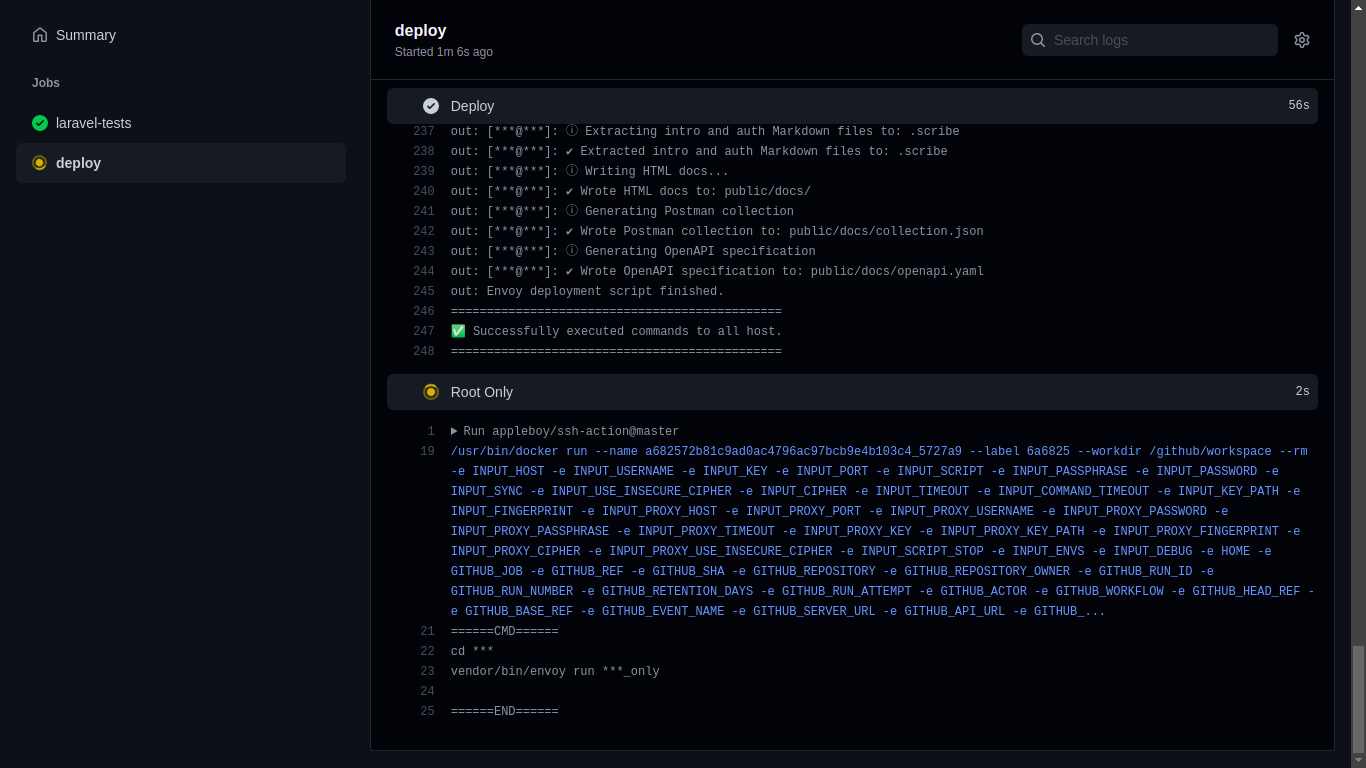The image size is (1366, 768).
Task: Click the 2s duration on Root Only step
Action: click(x=1302, y=392)
